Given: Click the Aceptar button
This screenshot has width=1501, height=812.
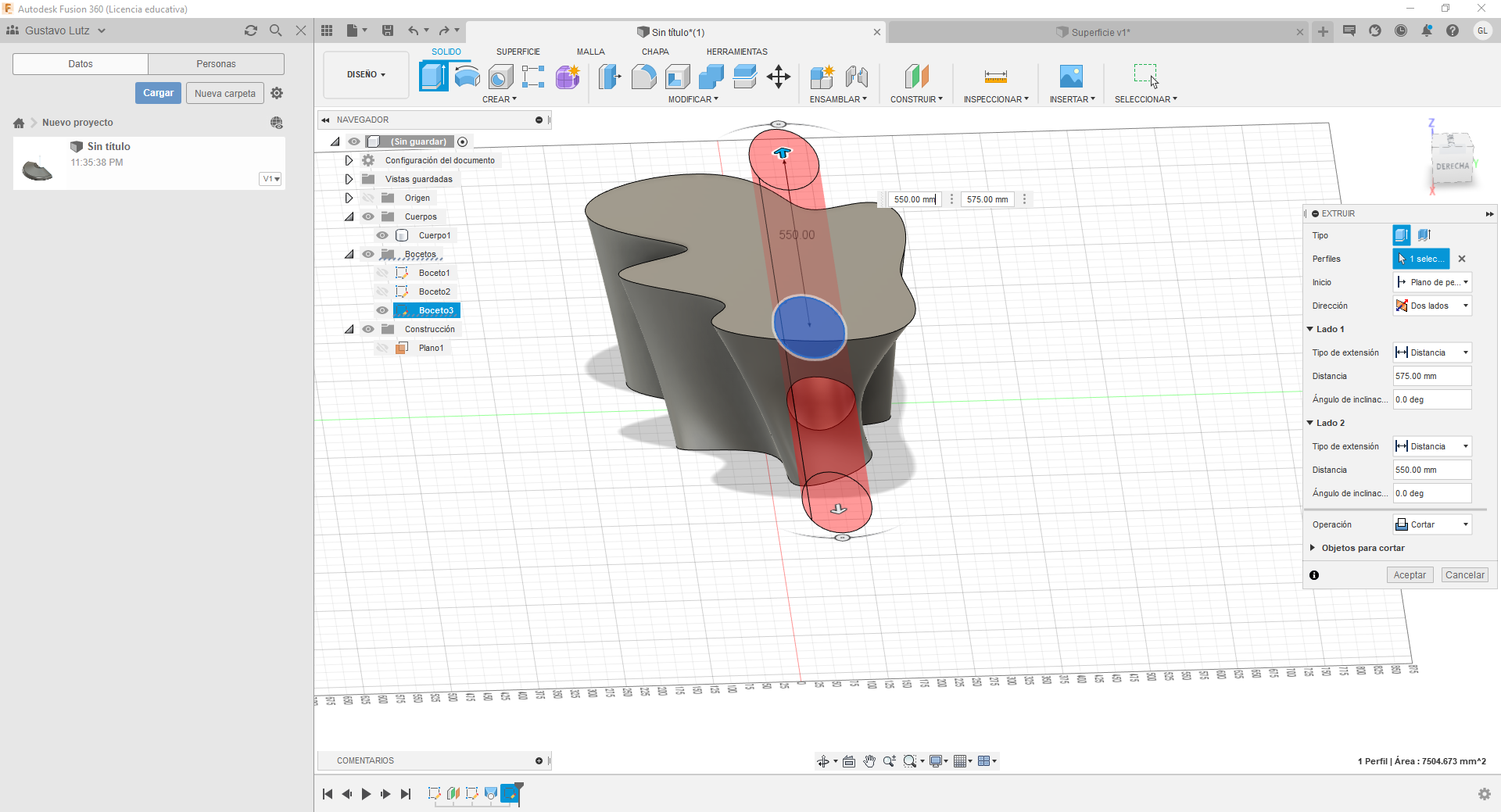Looking at the screenshot, I should (x=1410, y=575).
